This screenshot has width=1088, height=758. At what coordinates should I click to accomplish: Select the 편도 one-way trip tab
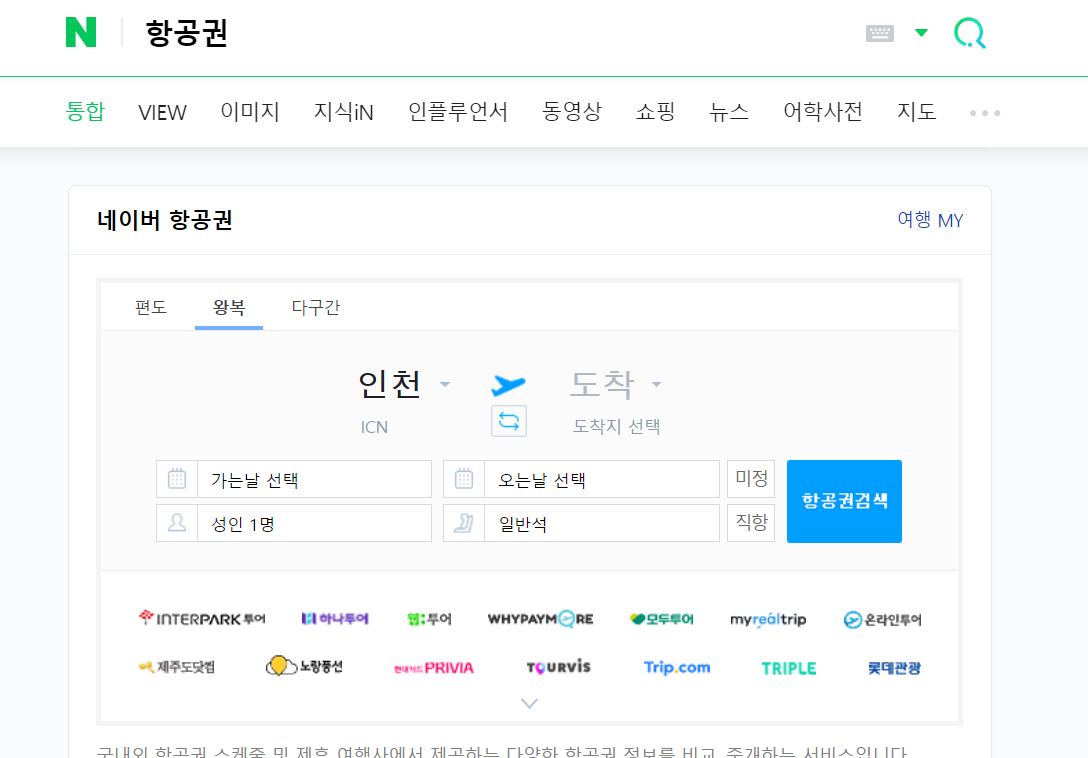pyautogui.click(x=151, y=307)
